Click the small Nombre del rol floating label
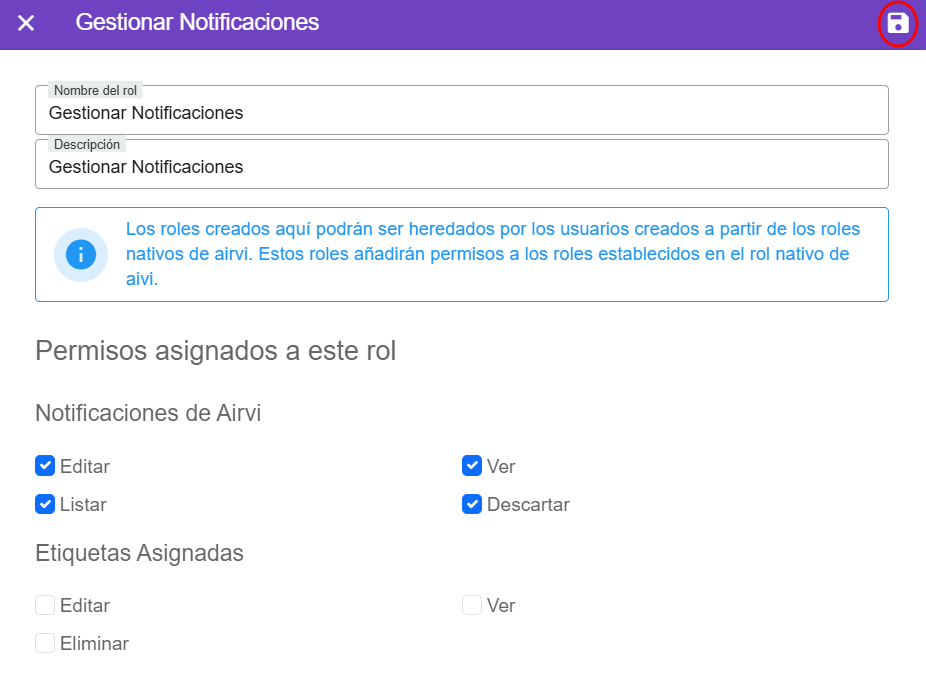Viewport: 926px width, 680px height. (x=95, y=91)
